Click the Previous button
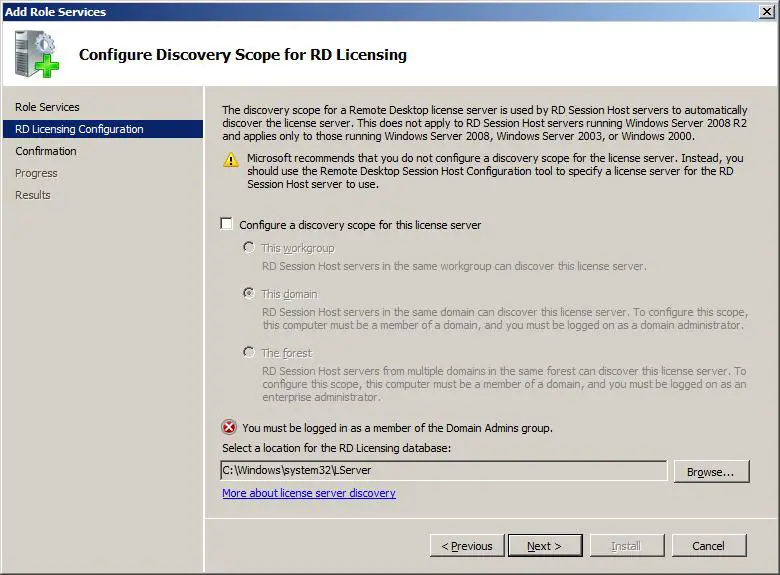This screenshot has width=780, height=575. 466,546
